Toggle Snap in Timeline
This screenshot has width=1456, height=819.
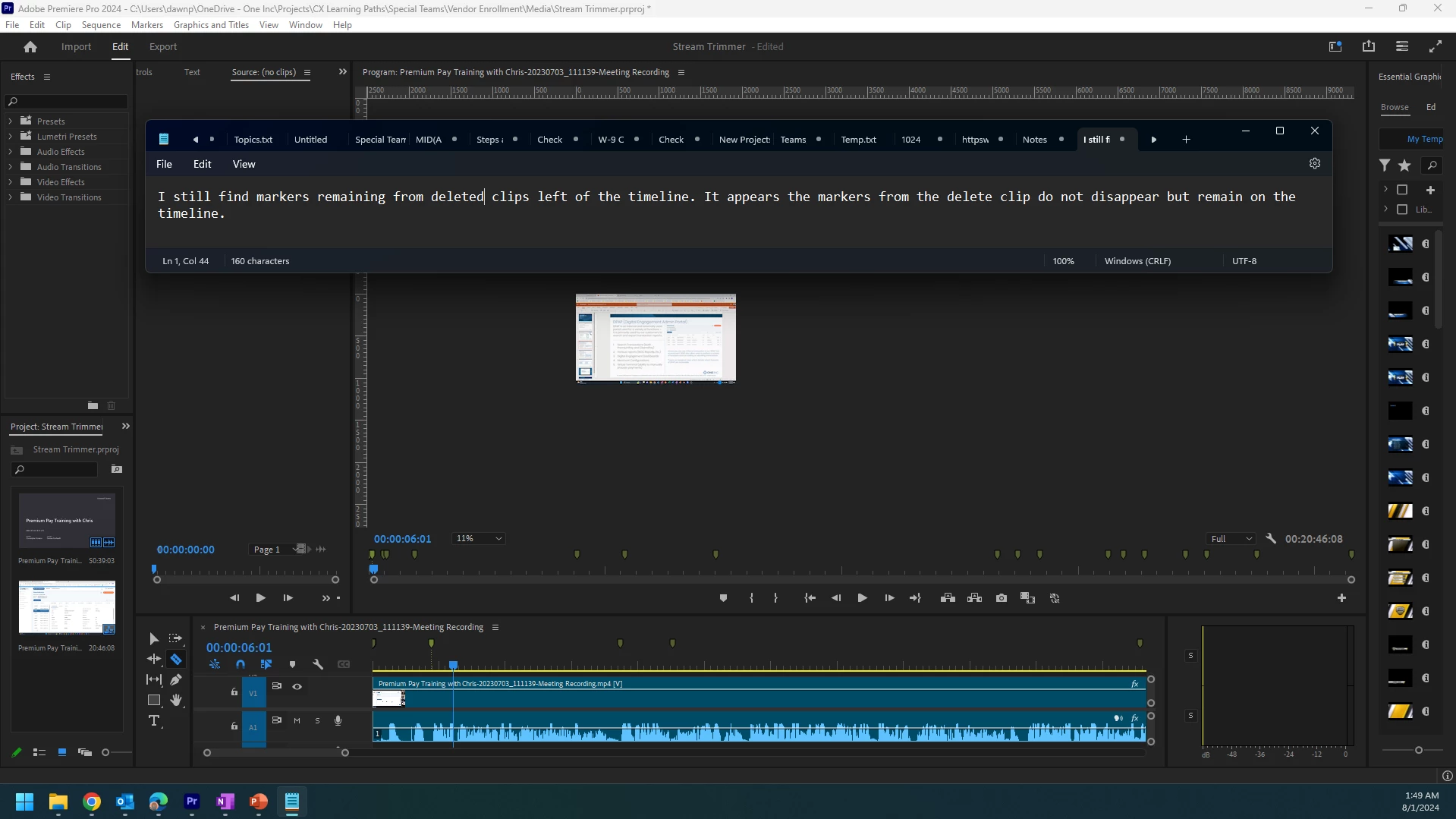(x=241, y=664)
